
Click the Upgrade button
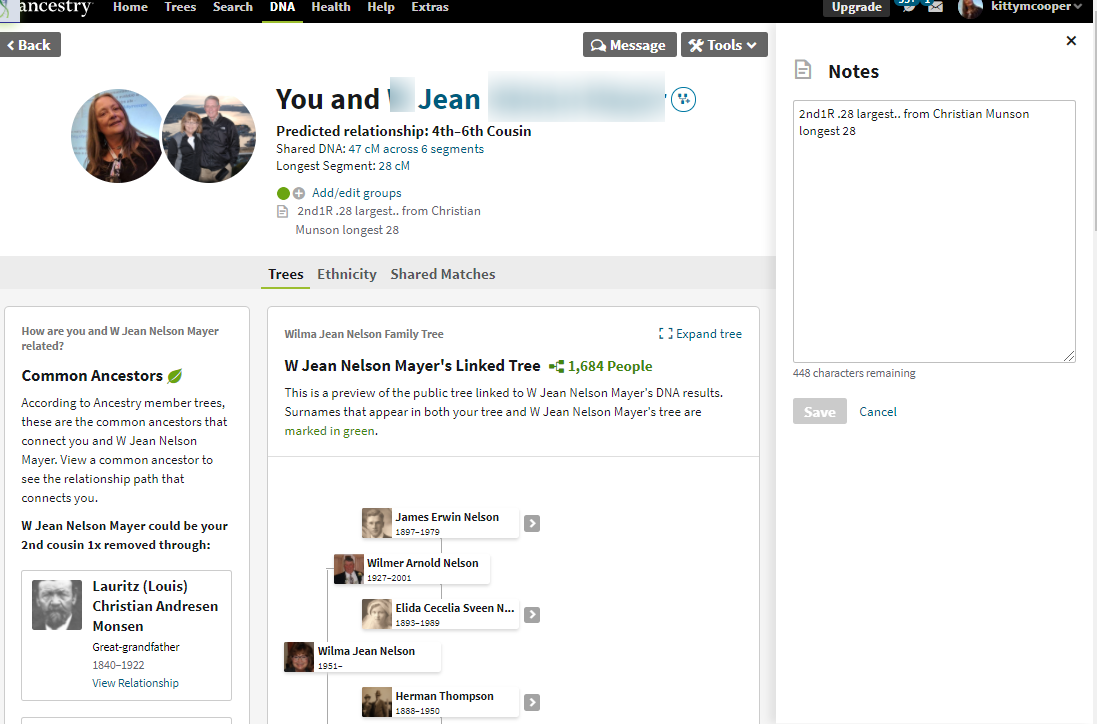856,7
